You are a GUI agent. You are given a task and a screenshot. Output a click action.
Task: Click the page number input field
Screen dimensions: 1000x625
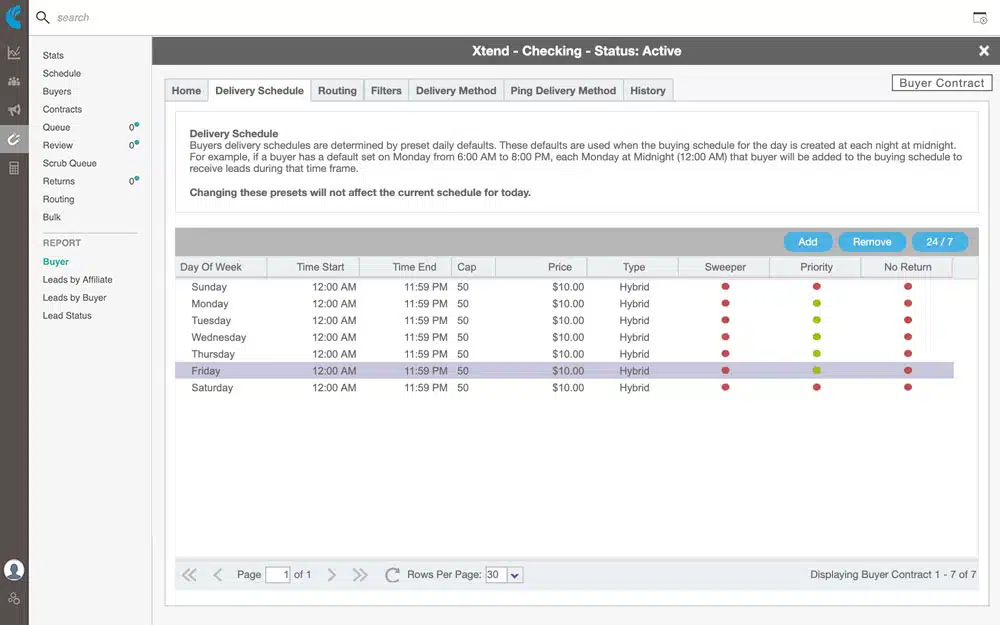pos(277,575)
